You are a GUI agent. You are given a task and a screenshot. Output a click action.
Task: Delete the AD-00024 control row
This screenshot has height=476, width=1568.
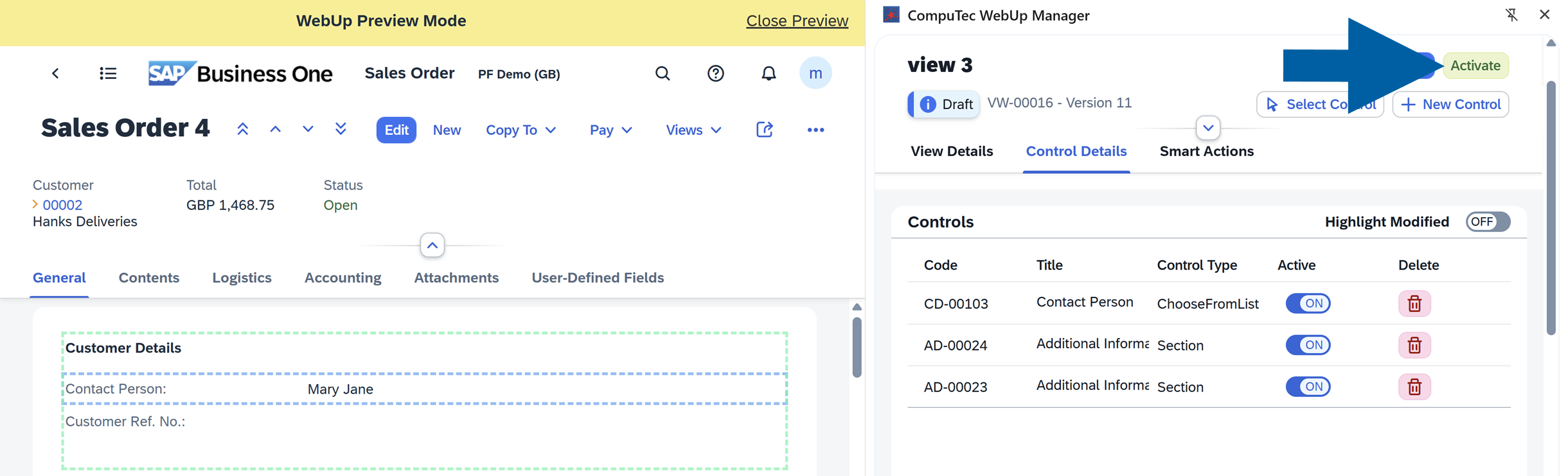click(1414, 345)
